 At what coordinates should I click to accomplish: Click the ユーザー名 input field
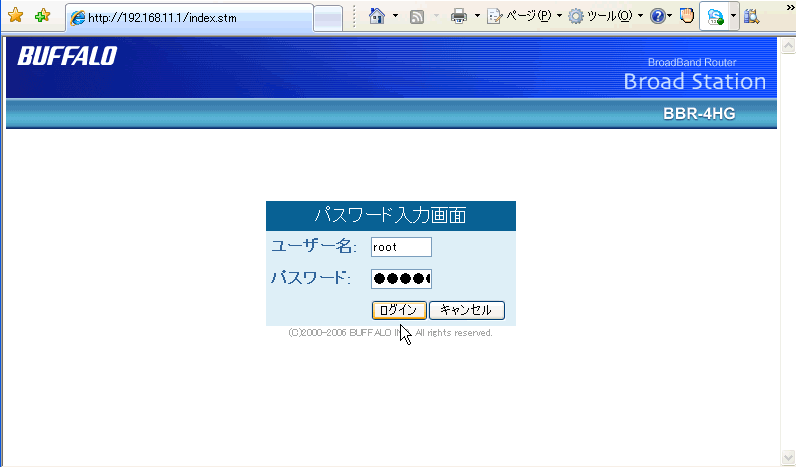point(401,247)
